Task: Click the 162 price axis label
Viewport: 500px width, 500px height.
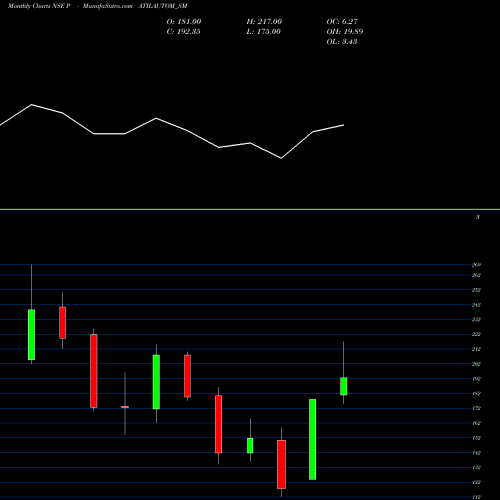Action: point(476,423)
